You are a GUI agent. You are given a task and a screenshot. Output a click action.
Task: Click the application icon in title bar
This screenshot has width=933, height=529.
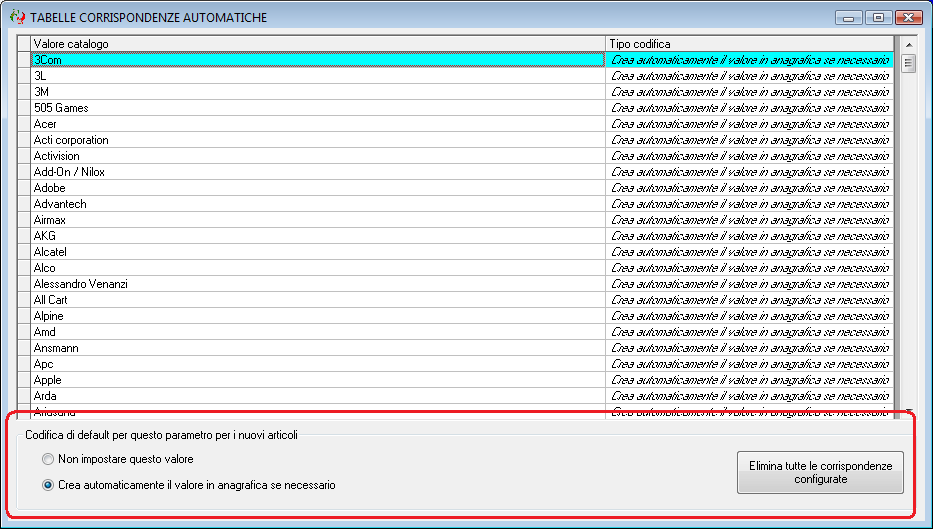17,17
